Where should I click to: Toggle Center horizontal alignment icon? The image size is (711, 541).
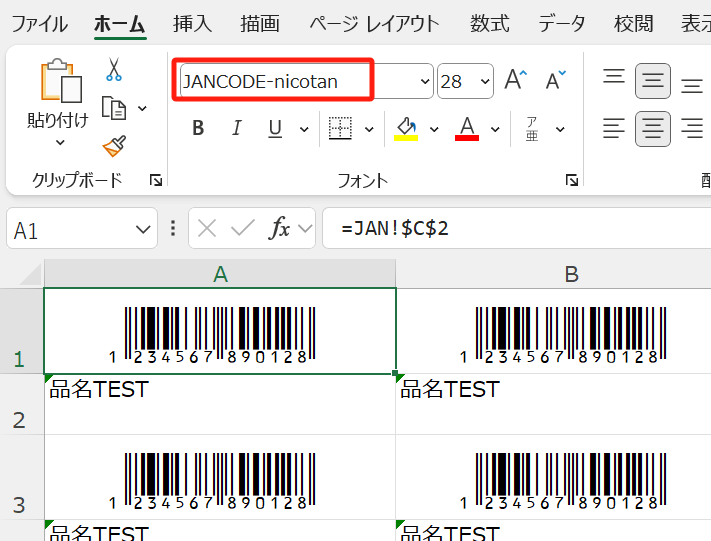(653, 128)
